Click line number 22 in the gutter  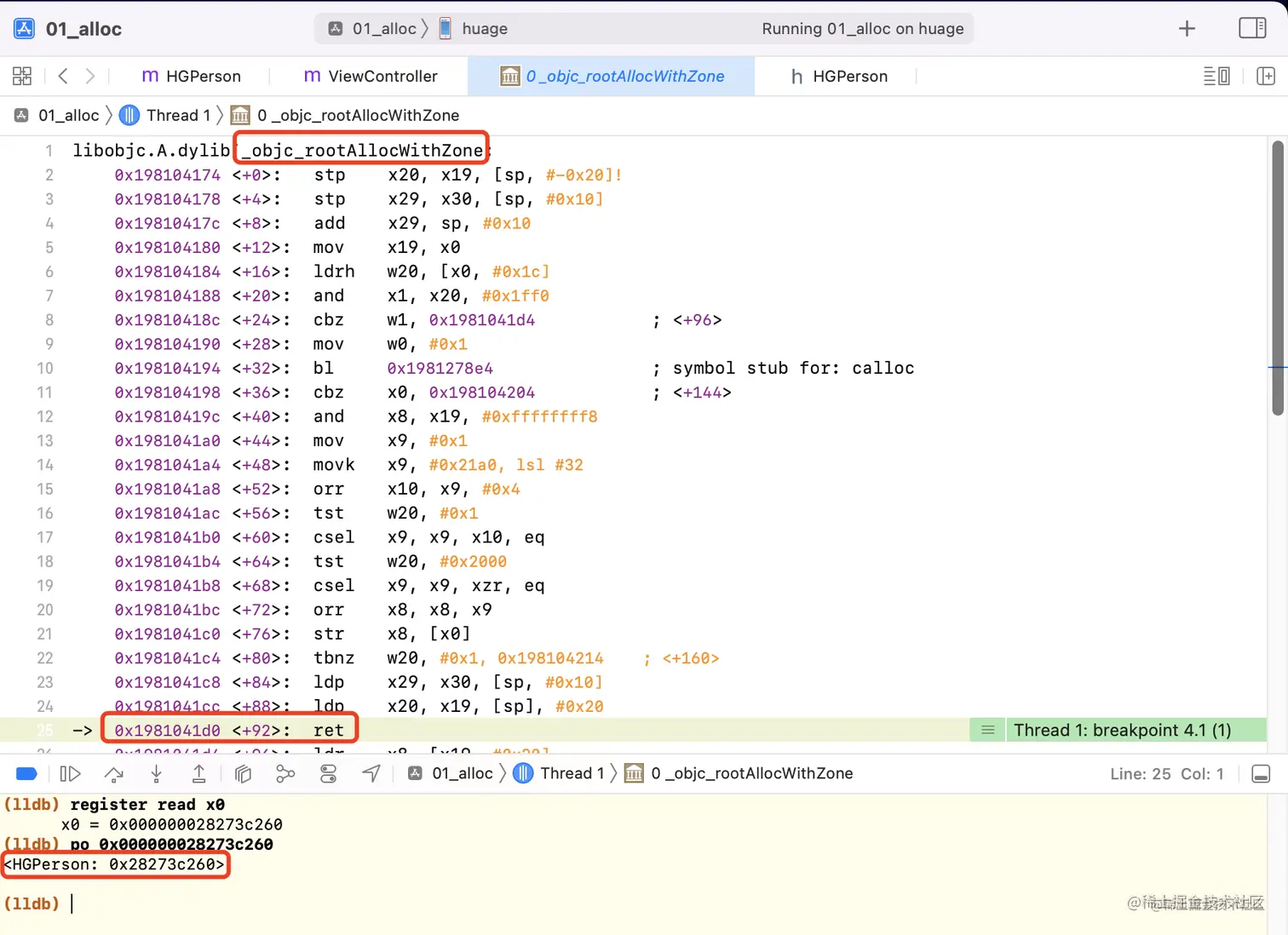coord(44,658)
